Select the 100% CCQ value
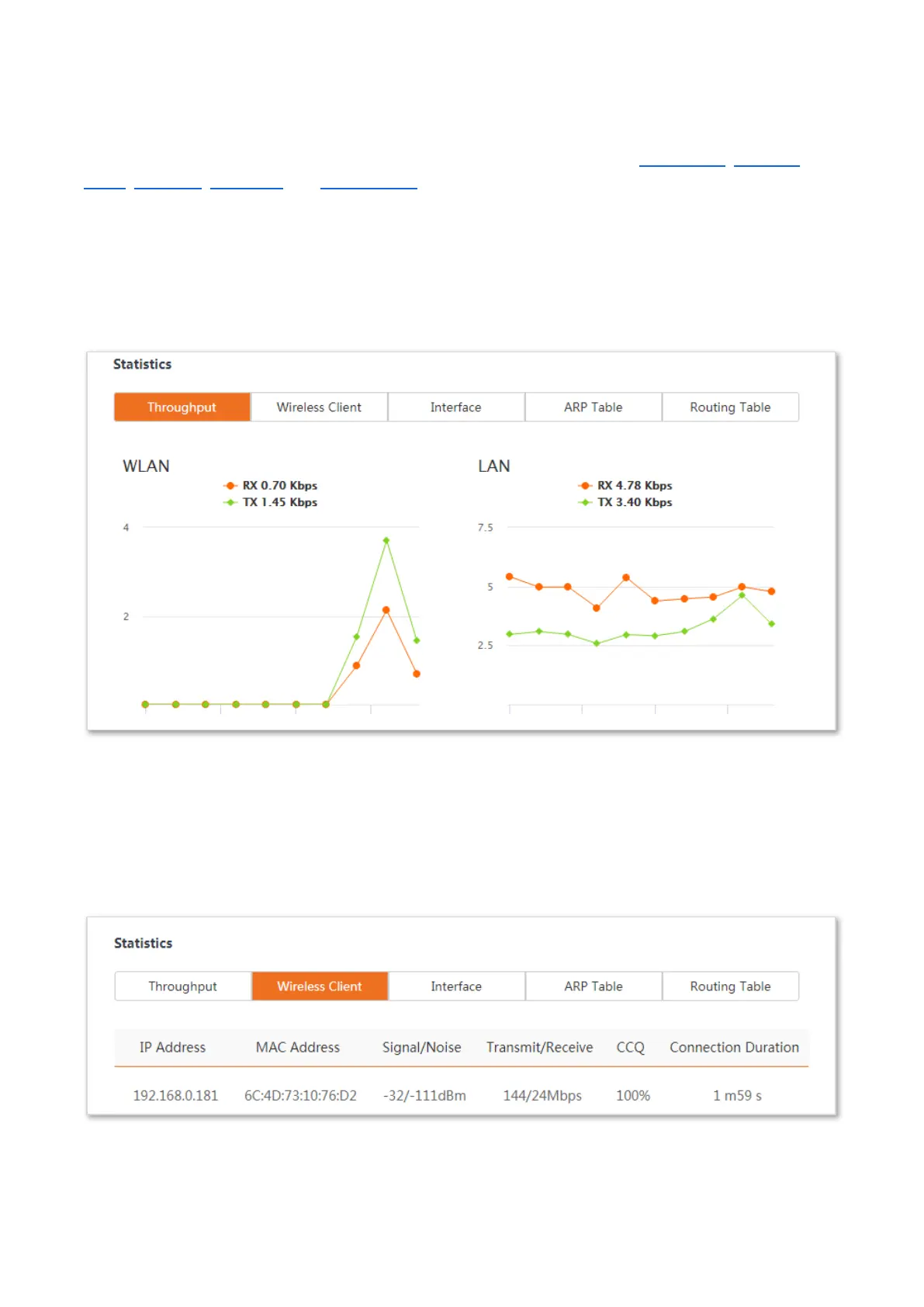 click(x=633, y=1095)
